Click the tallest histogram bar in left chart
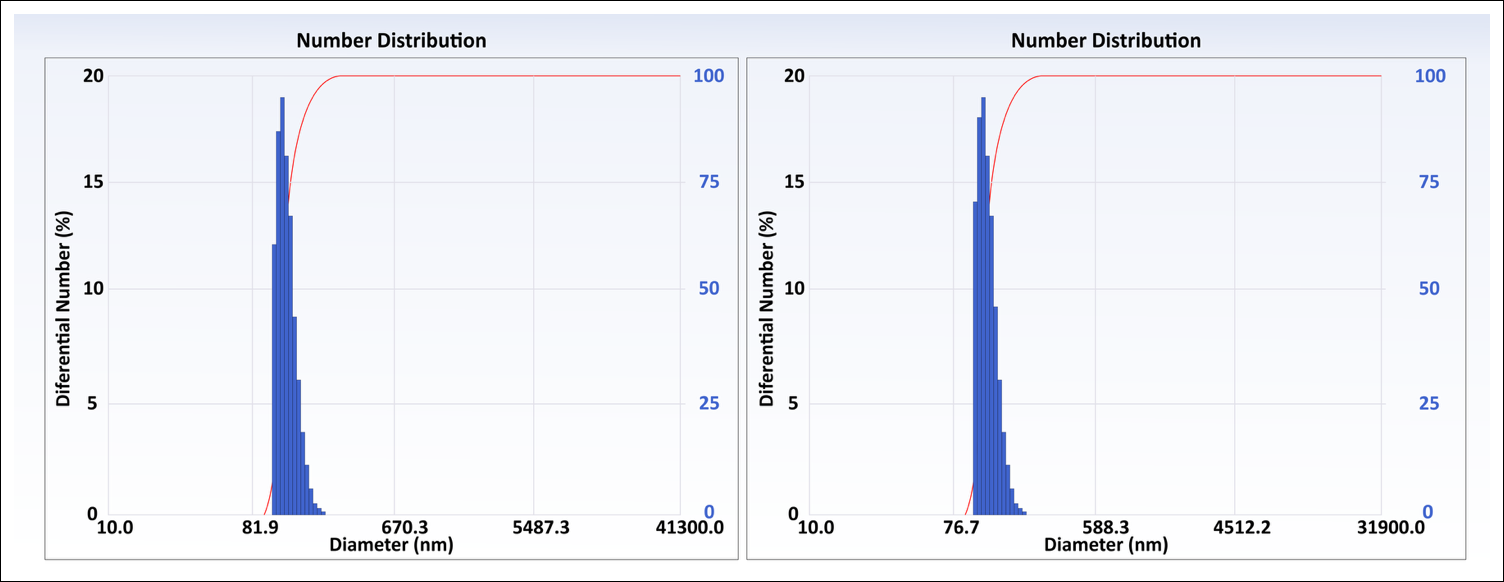 tap(282, 305)
